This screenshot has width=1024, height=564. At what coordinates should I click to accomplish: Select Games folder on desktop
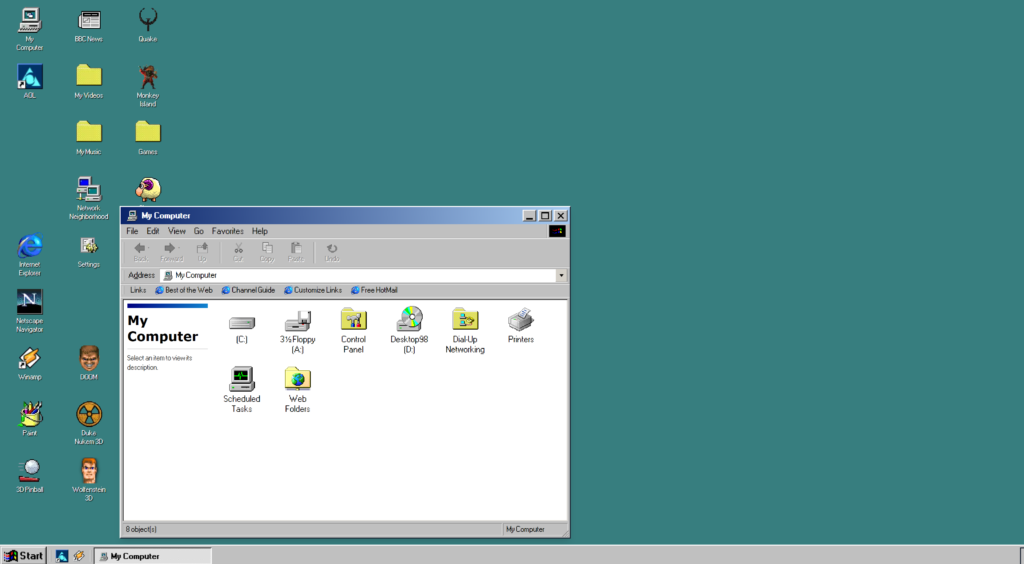pyautogui.click(x=148, y=137)
